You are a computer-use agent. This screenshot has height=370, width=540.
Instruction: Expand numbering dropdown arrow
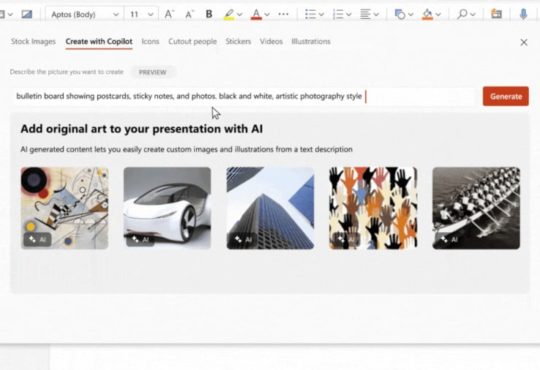pyautogui.click(x=349, y=14)
